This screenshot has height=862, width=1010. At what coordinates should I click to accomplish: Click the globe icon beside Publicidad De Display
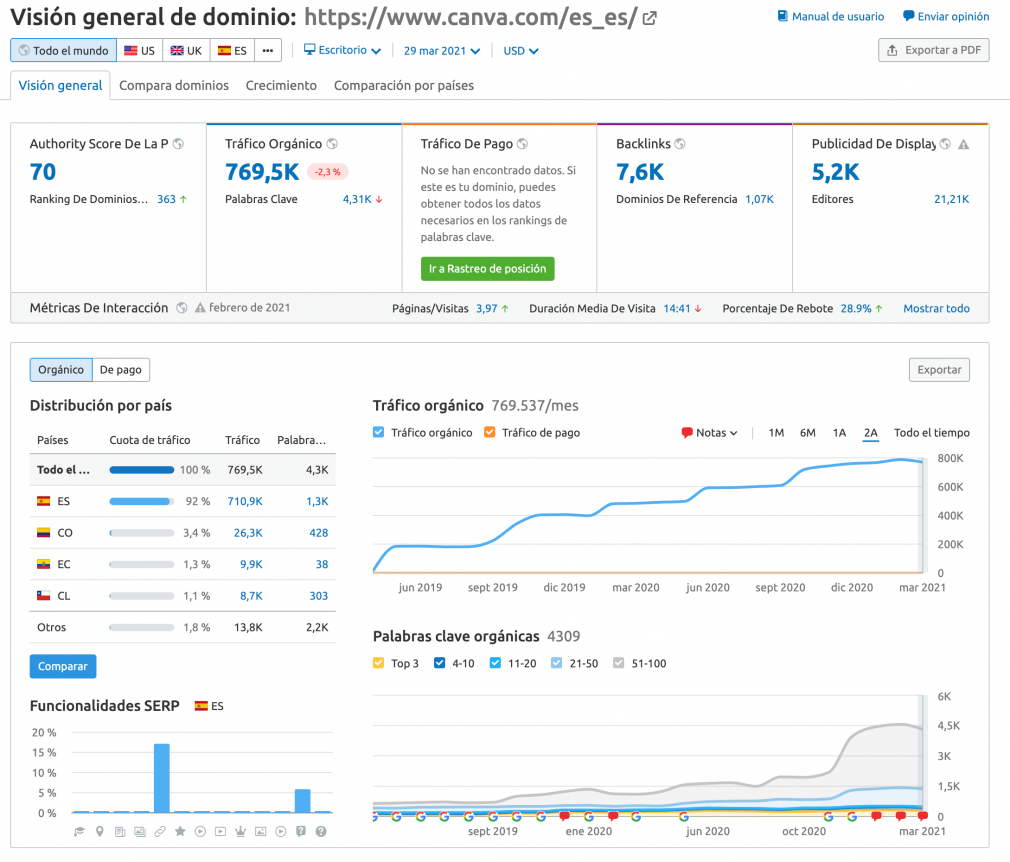pyautogui.click(x=945, y=144)
